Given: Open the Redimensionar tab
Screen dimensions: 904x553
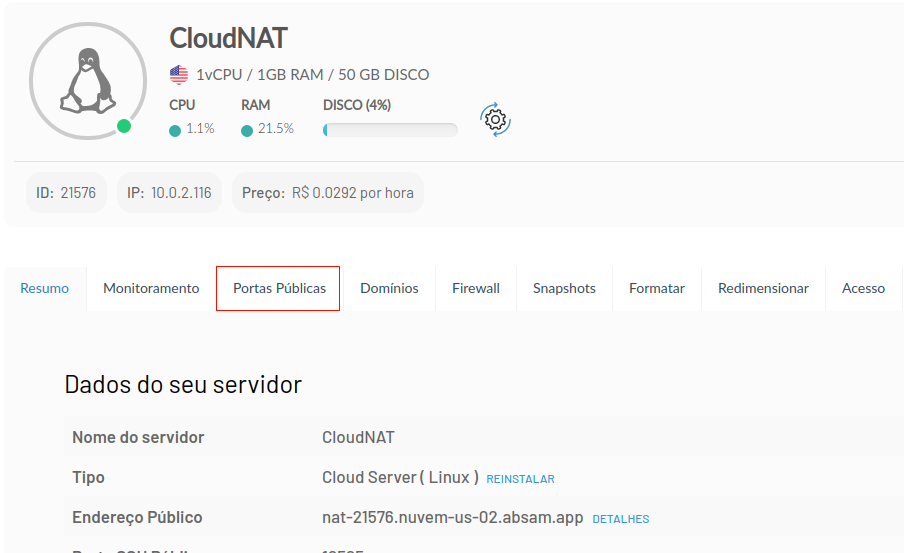Looking at the screenshot, I should (763, 288).
